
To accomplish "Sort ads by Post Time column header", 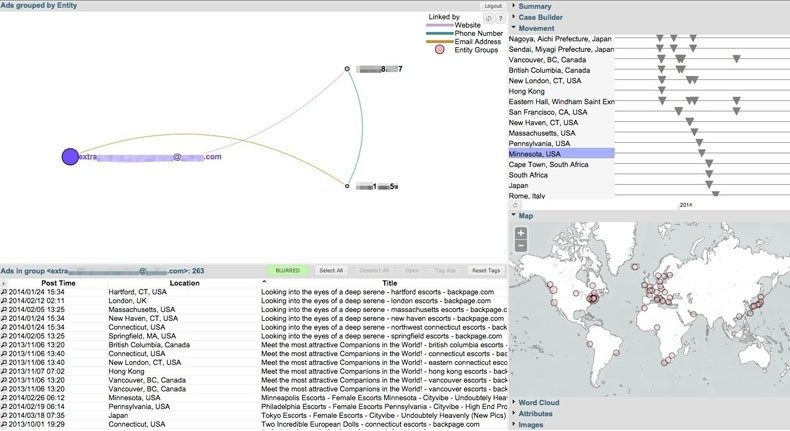I will [x=58, y=283].
